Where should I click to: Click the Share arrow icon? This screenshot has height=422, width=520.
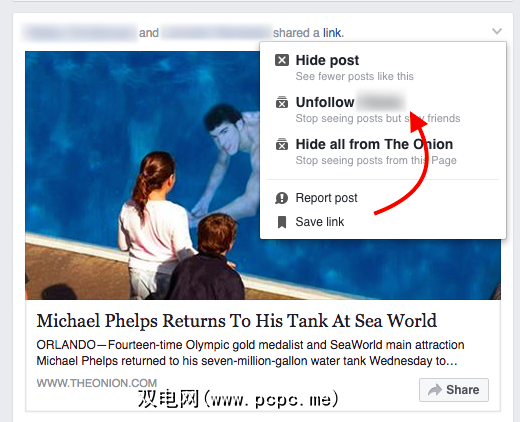pos(434,390)
